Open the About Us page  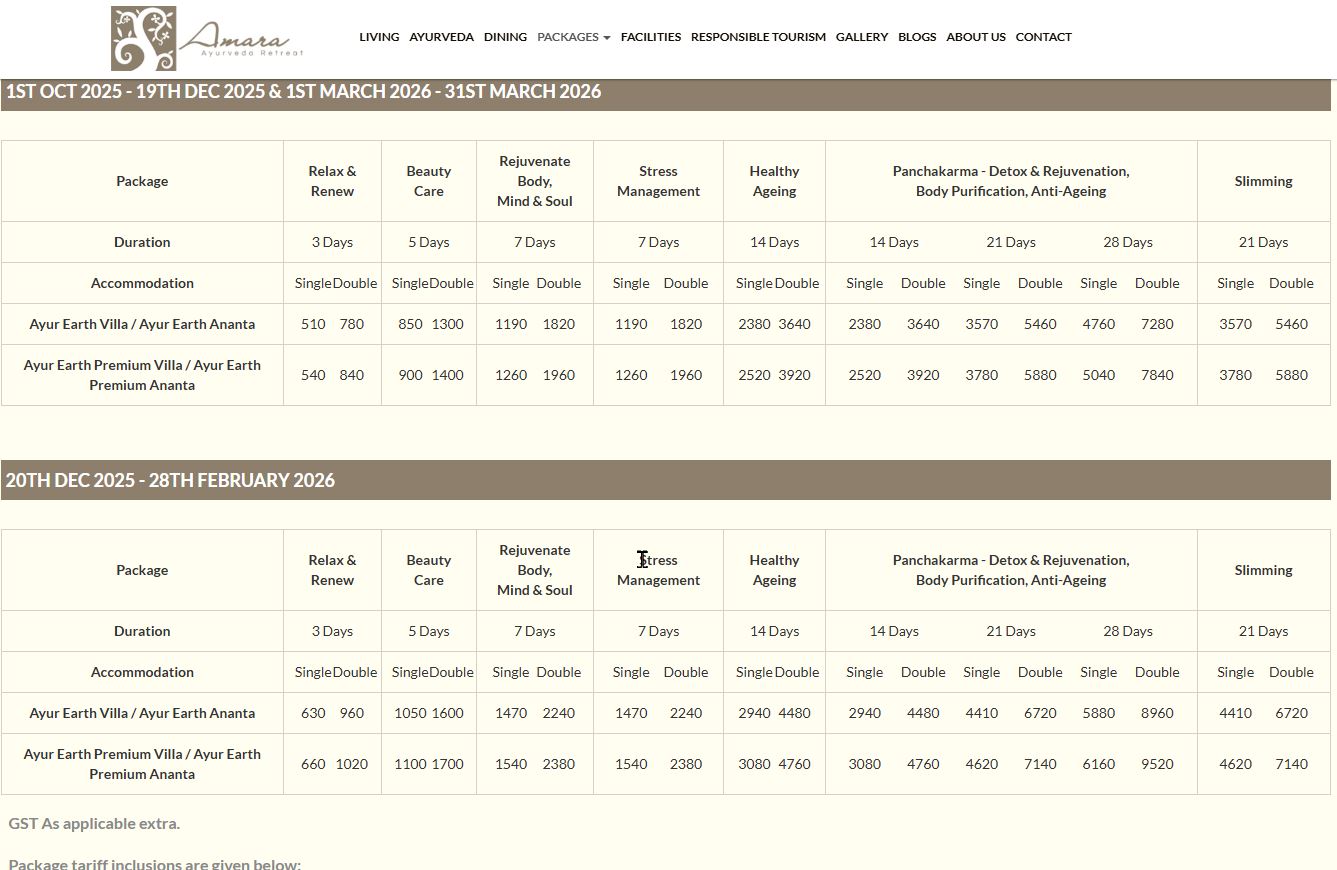[975, 37]
